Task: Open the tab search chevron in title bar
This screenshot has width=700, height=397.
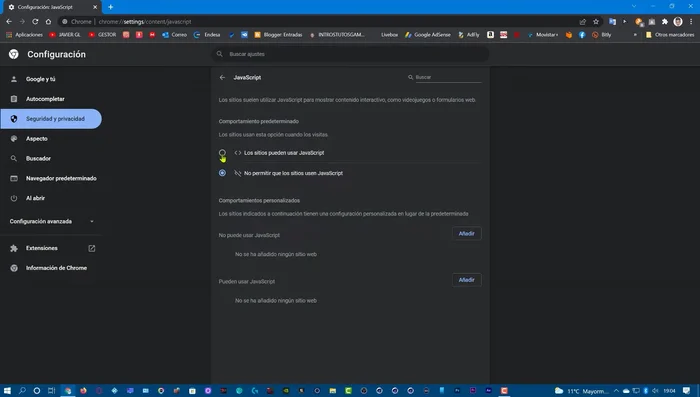Action: 634,6
